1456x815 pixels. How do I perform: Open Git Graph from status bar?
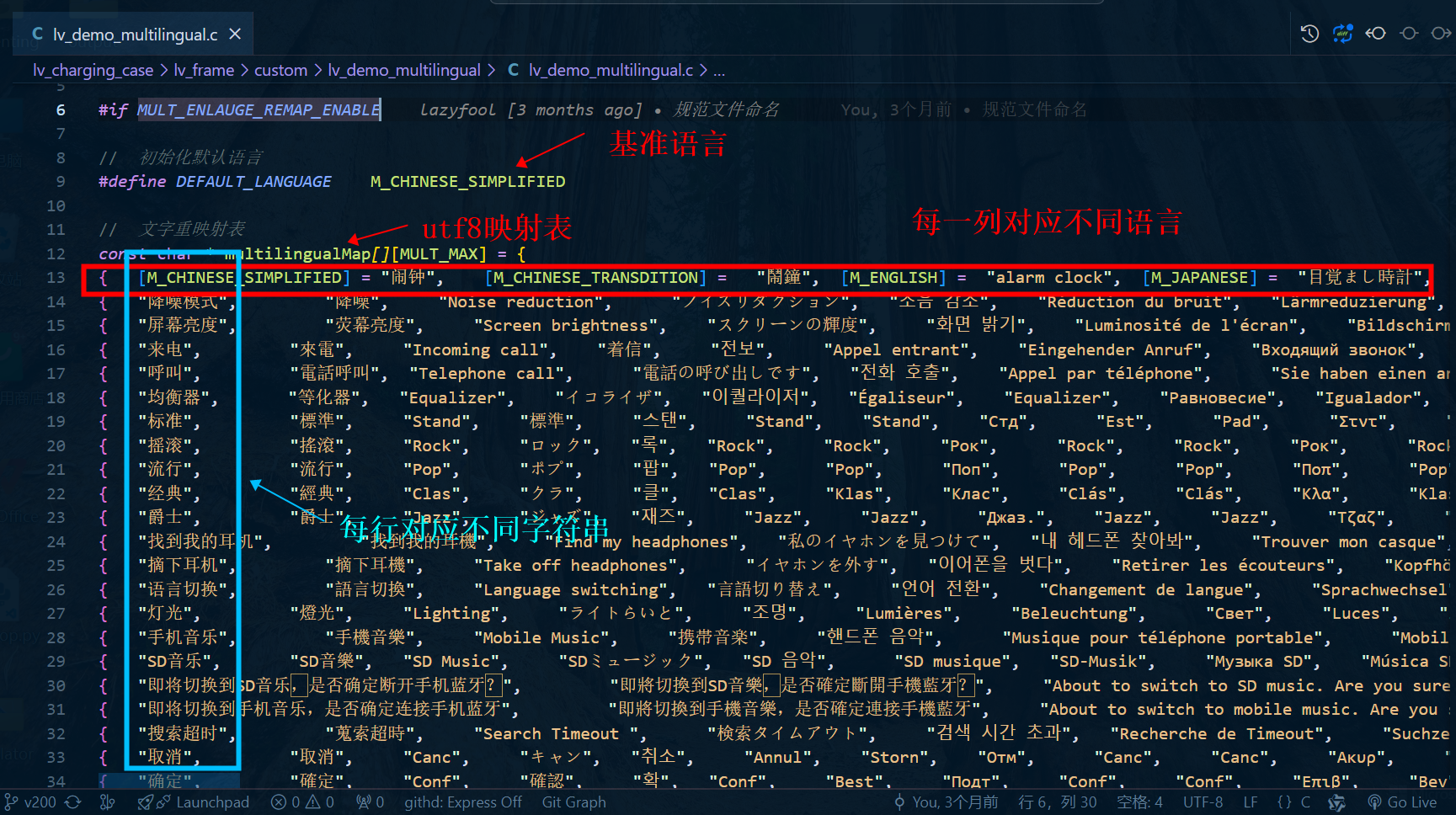(x=574, y=802)
